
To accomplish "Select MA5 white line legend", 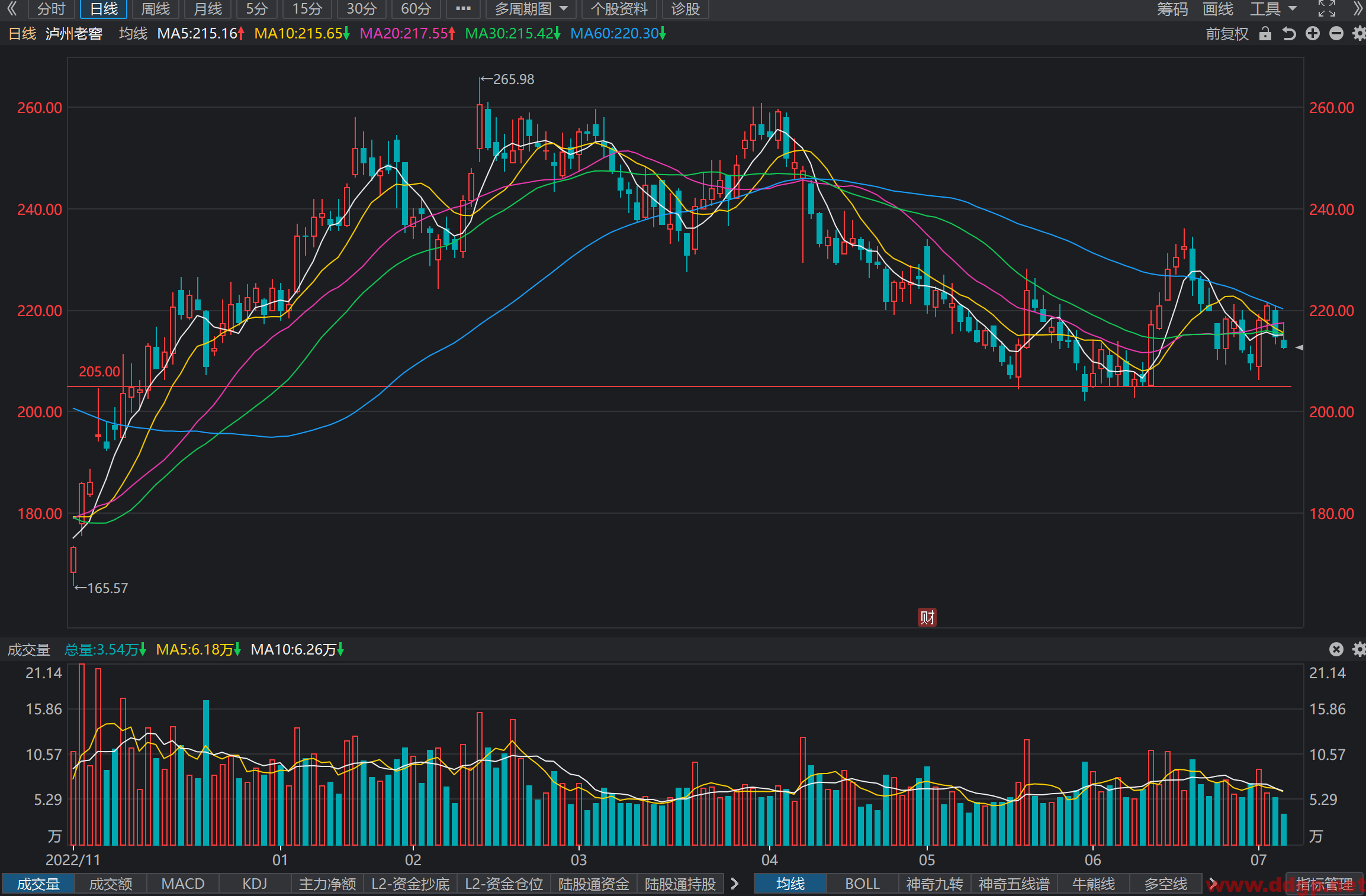I will [201, 34].
